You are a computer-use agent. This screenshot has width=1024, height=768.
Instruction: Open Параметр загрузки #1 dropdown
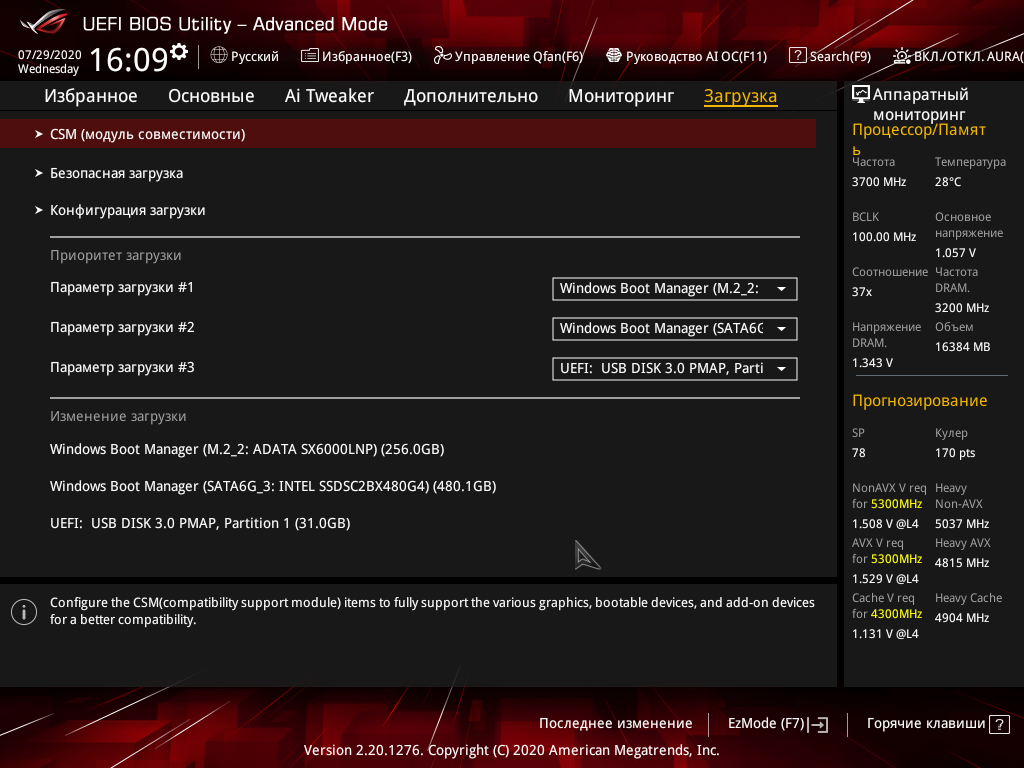[x=675, y=289]
